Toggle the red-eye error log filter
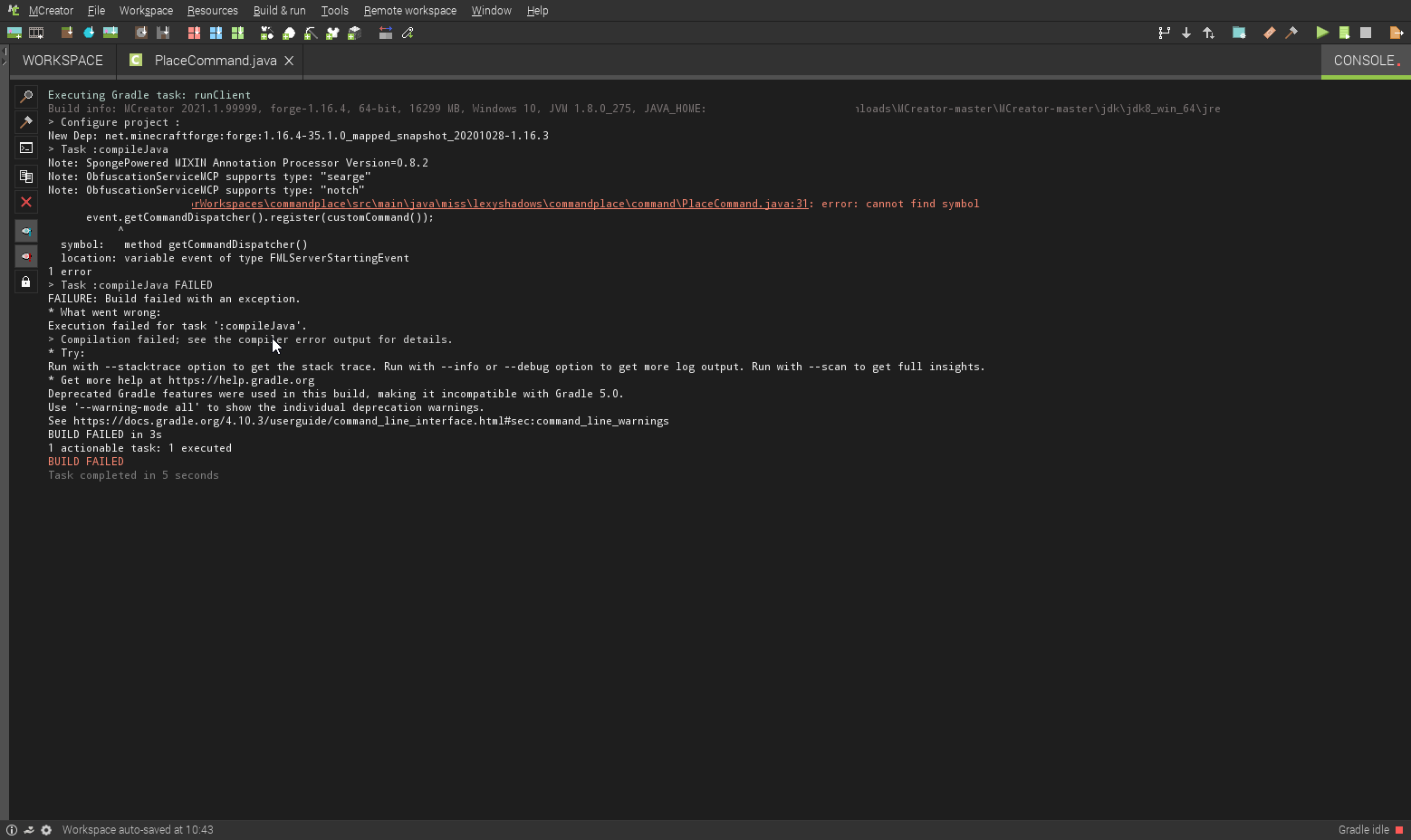Image resolution: width=1411 pixels, height=840 pixels. click(26, 256)
